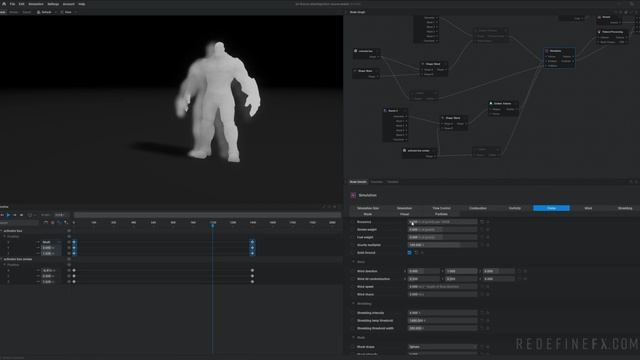The height and width of the screenshot is (360, 640).
Task: Click the rightmost icon at the timeline panel top-right
Action: [x=335, y=207]
